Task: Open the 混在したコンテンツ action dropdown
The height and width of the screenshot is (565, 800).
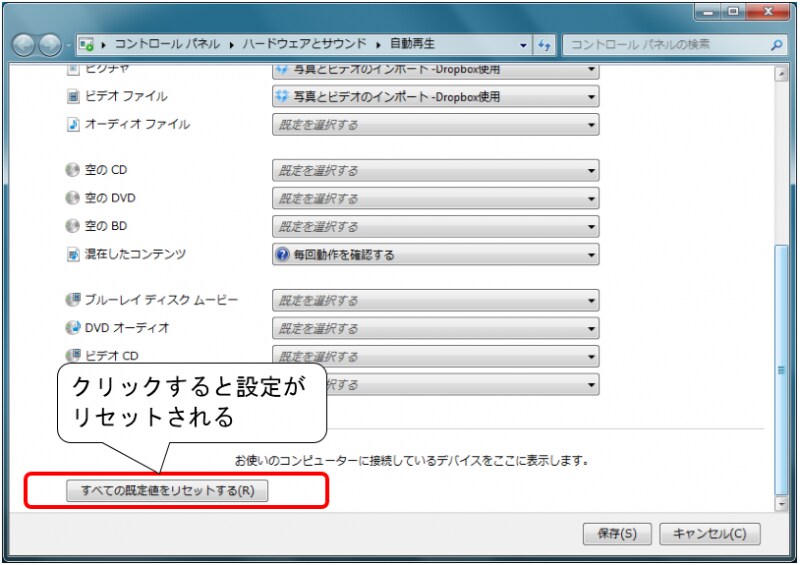Action: pyautogui.click(x=436, y=255)
